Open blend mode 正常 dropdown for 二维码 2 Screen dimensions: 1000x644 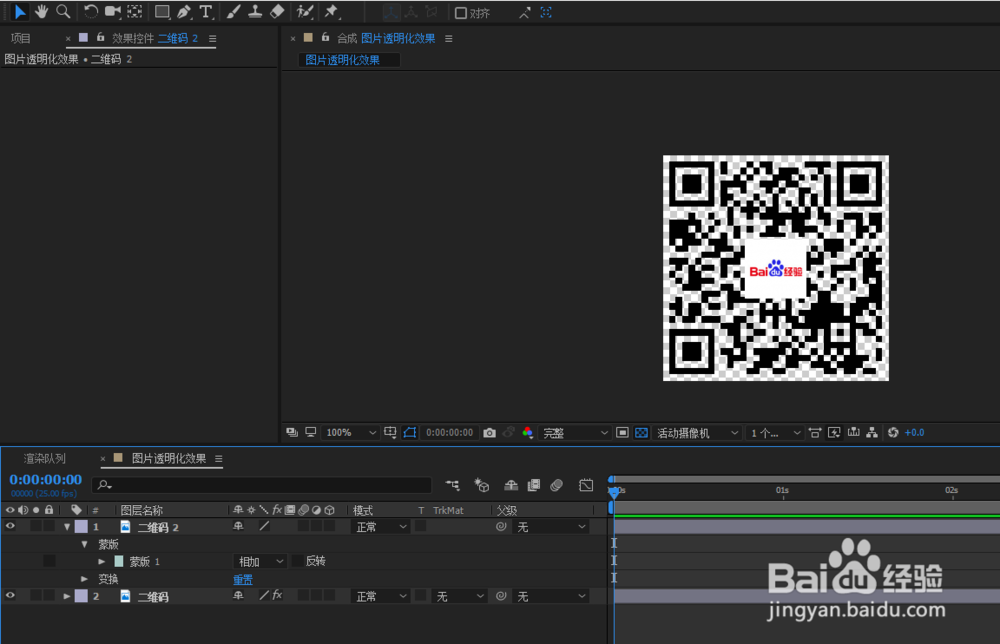tap(381, 527)
